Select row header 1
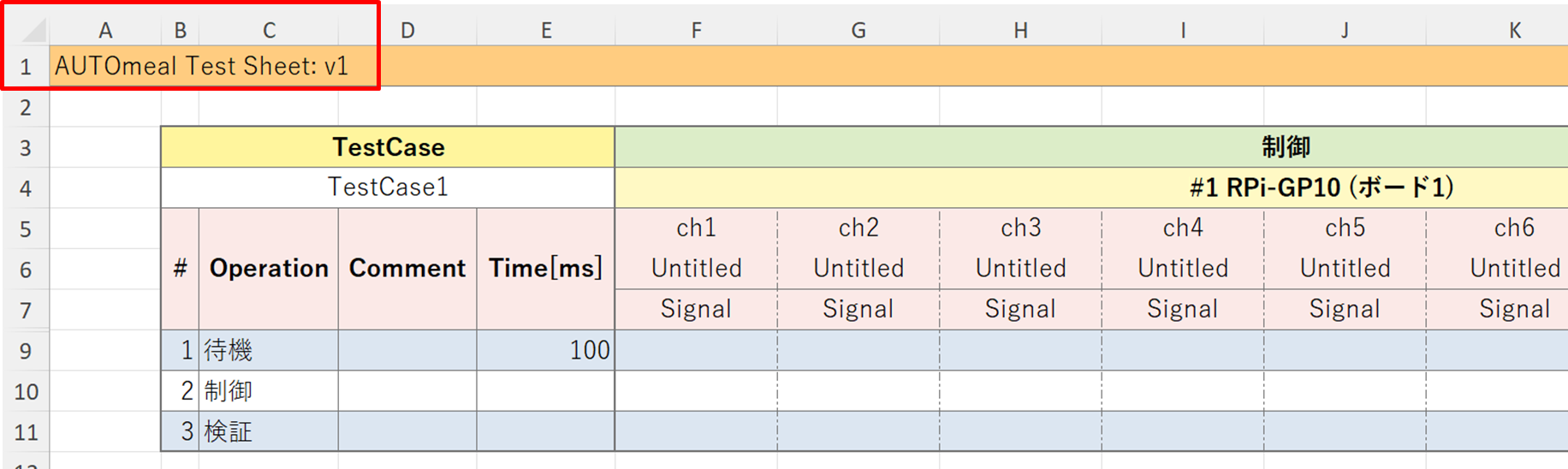This screenshot has width=1568, height=469. [x=26, y=67]
